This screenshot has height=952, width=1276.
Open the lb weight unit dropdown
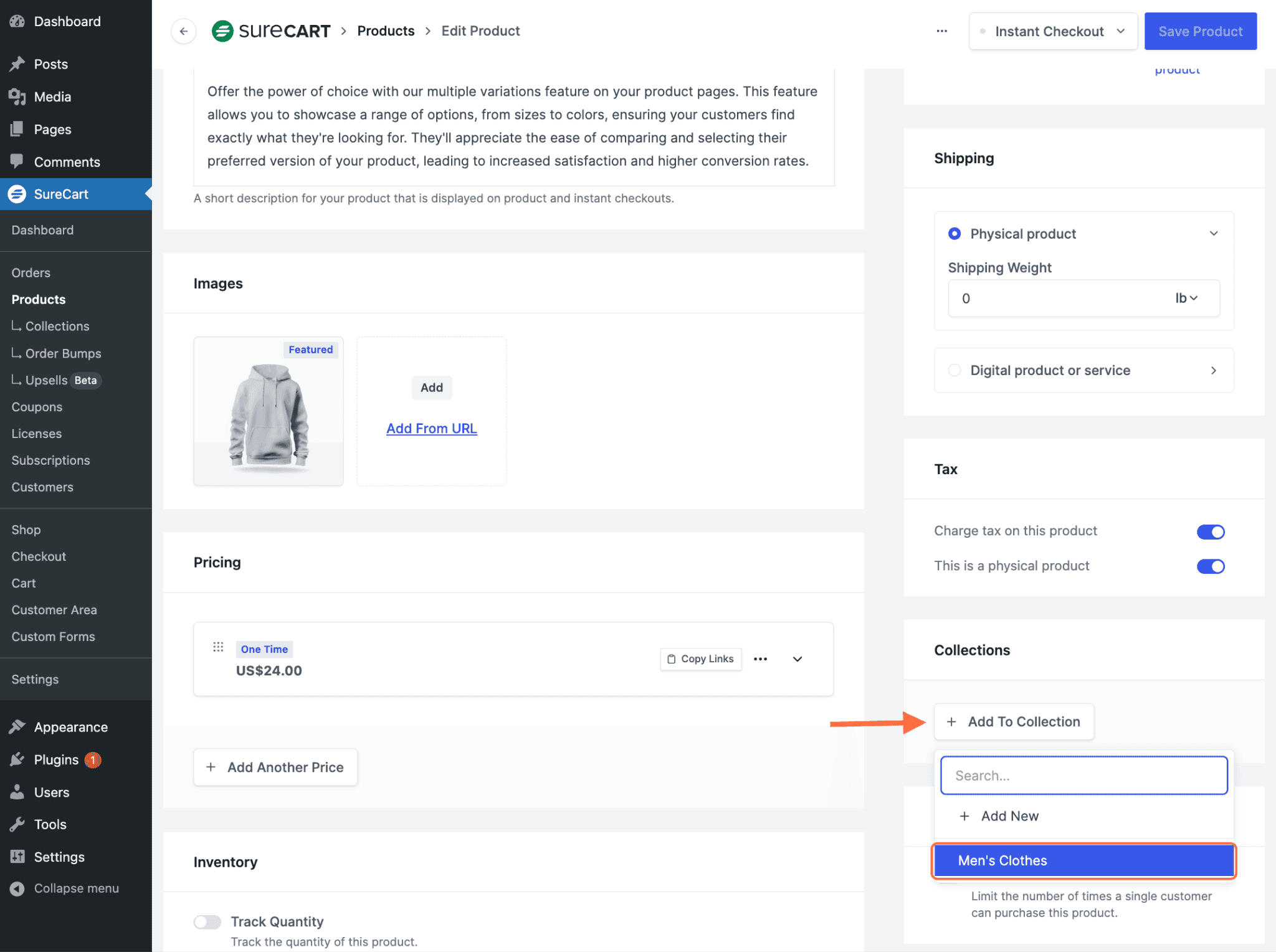[x=1186, y=298]
